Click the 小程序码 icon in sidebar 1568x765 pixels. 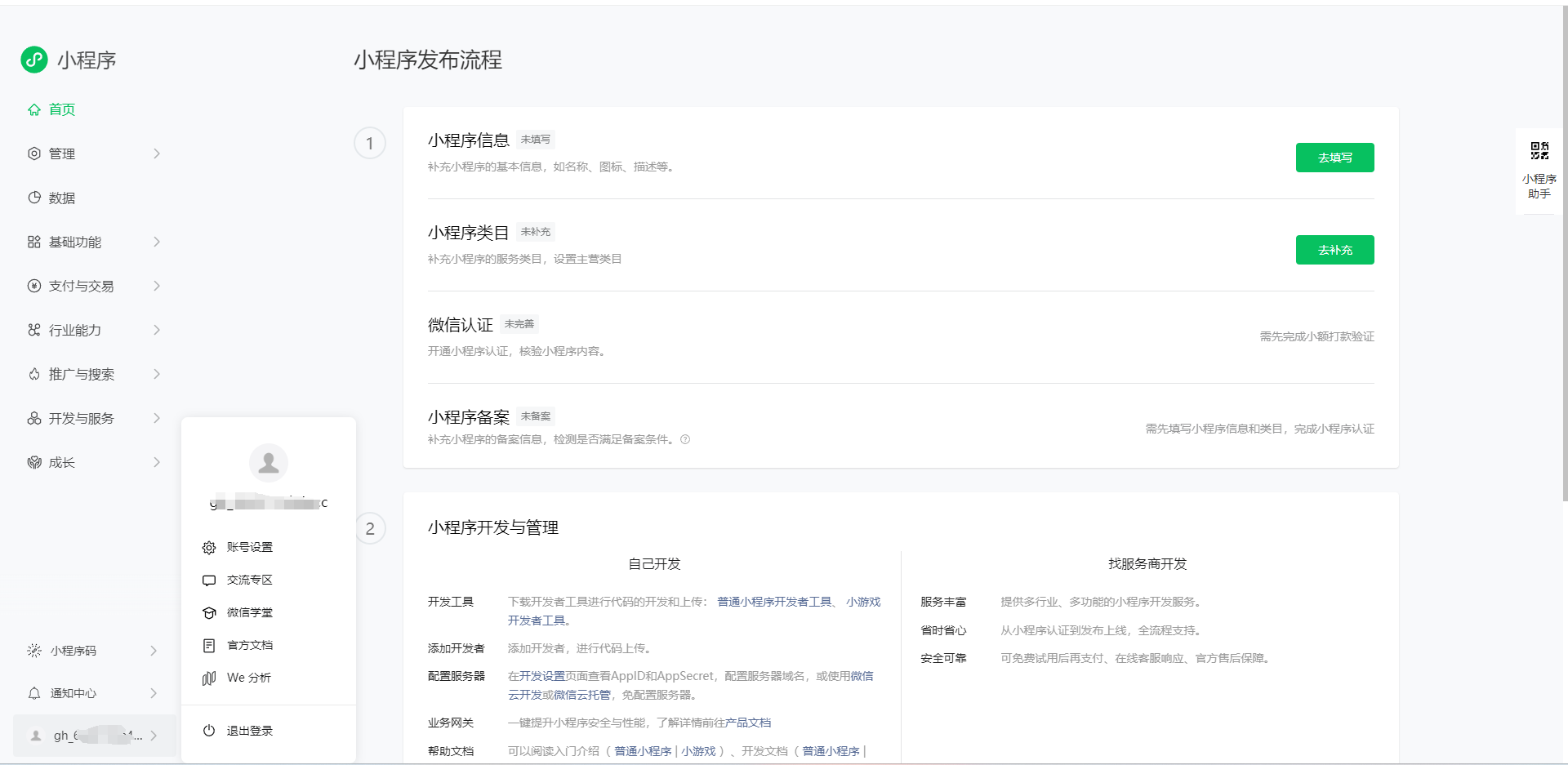[x=34, y=651]
